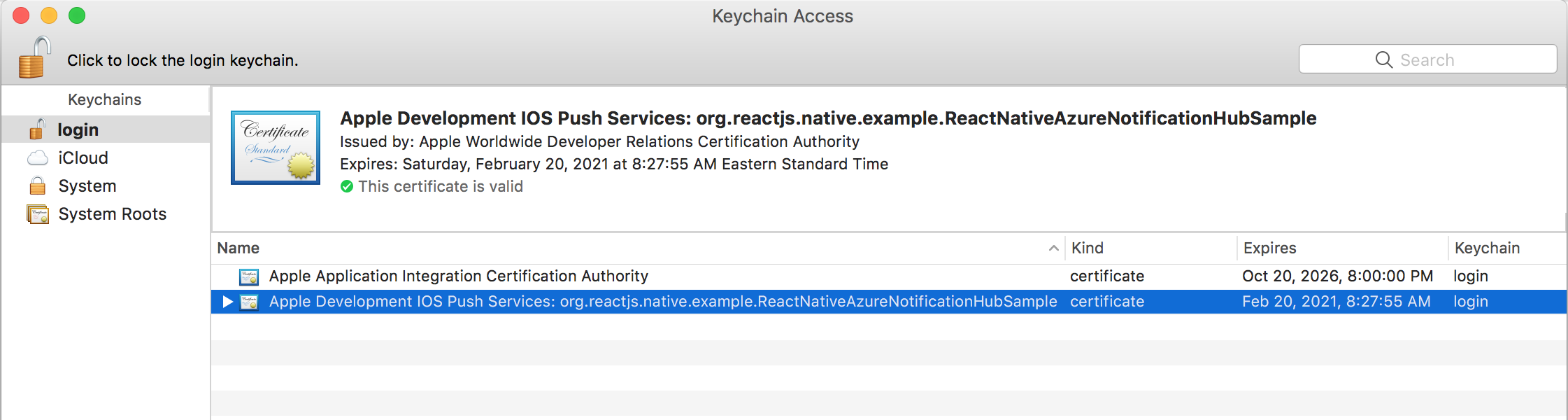Image resolution: width=1568 pixels, height=420 pixels.
Task: Toggle Name column sort order arrow
Action: pyautogui.click(x=1053, y=248)
